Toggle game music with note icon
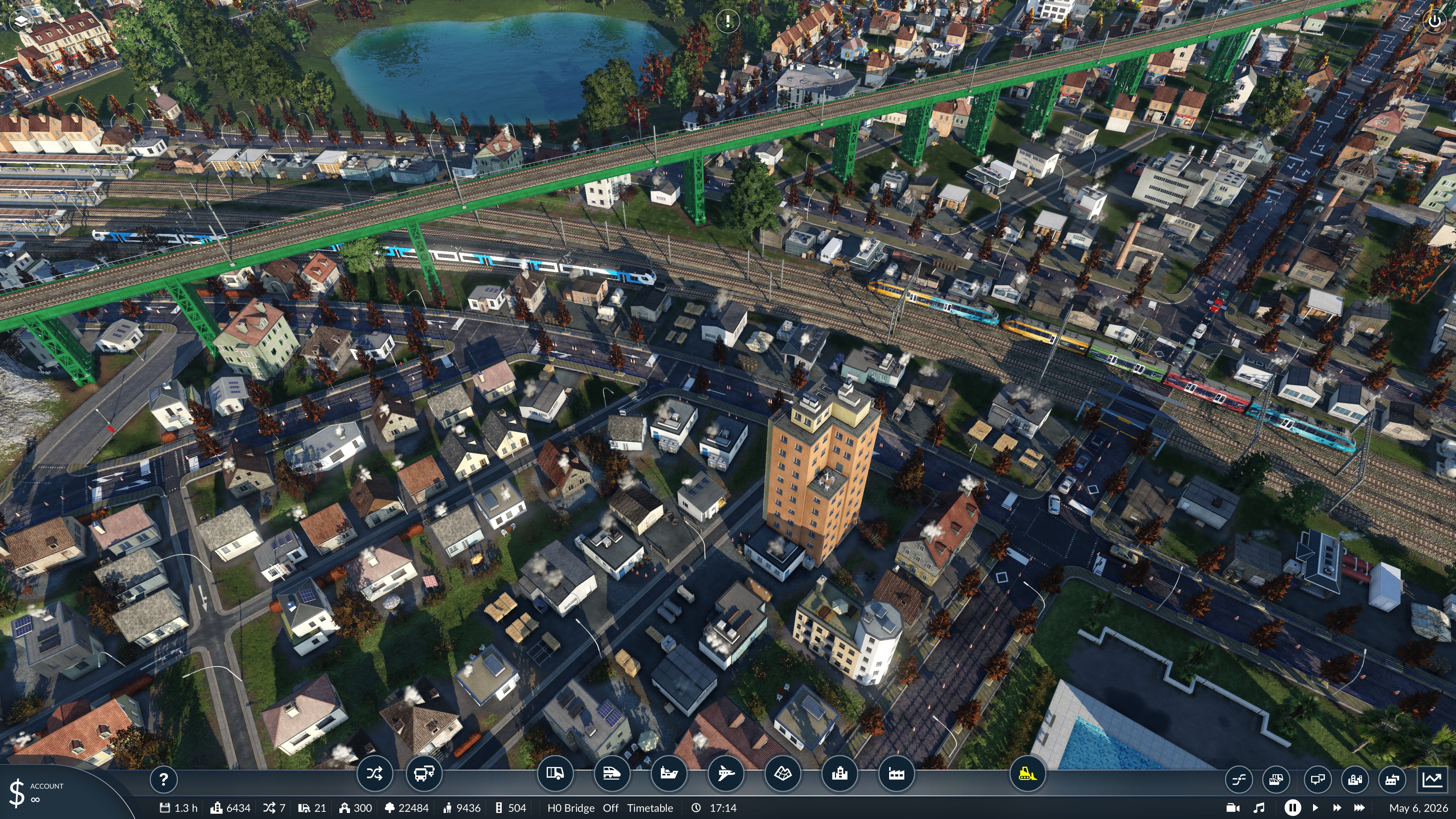The height and width of the screenshot is (819, 1456). click(1259, 808)
